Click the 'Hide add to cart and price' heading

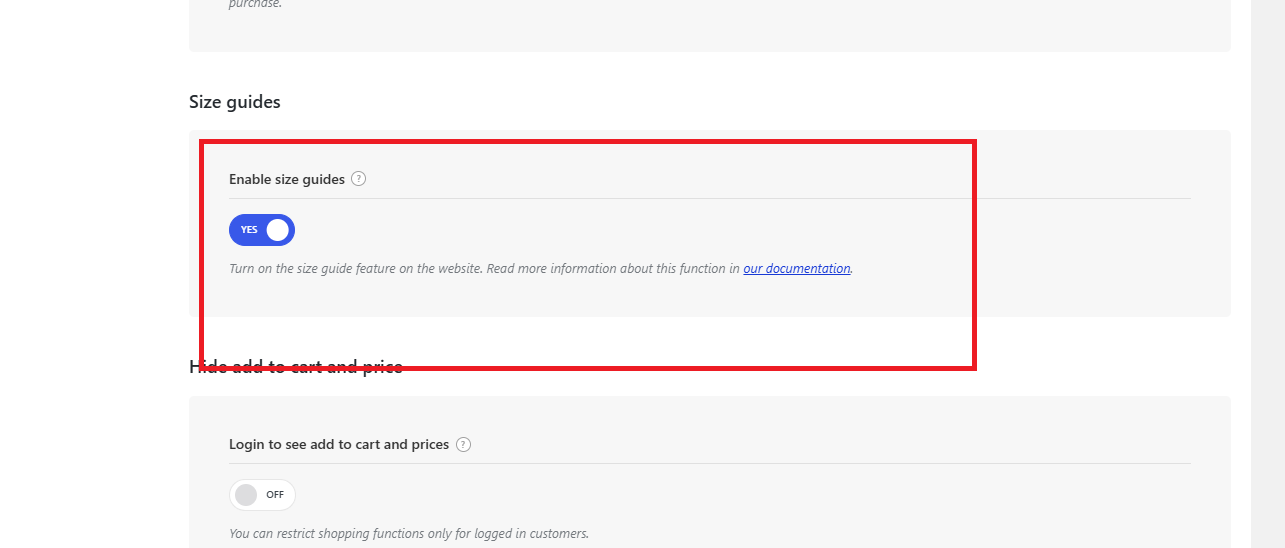[x=296, y=367]
